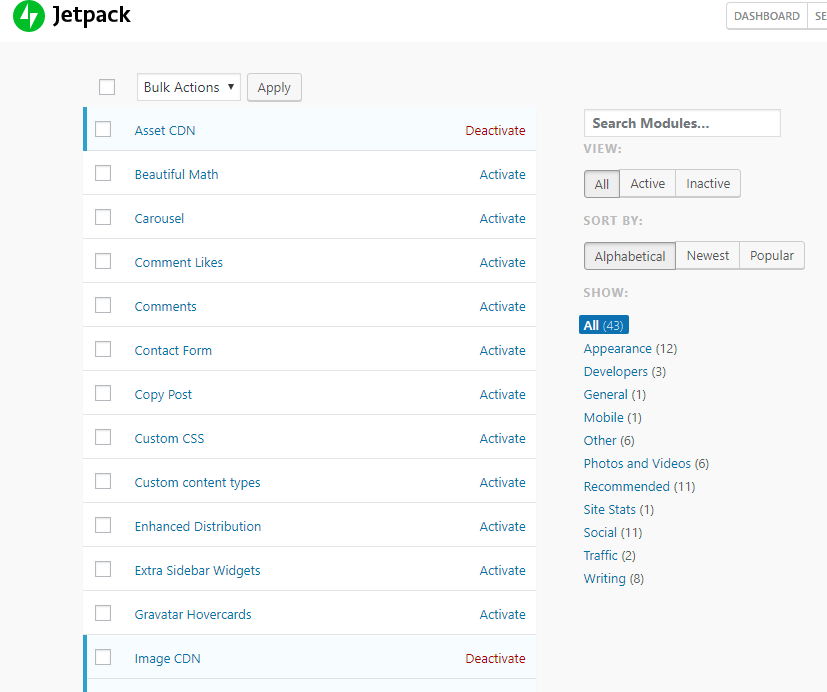Click in the Search Modules field
This screenshot has height=692, width=827.
(681, 123)
